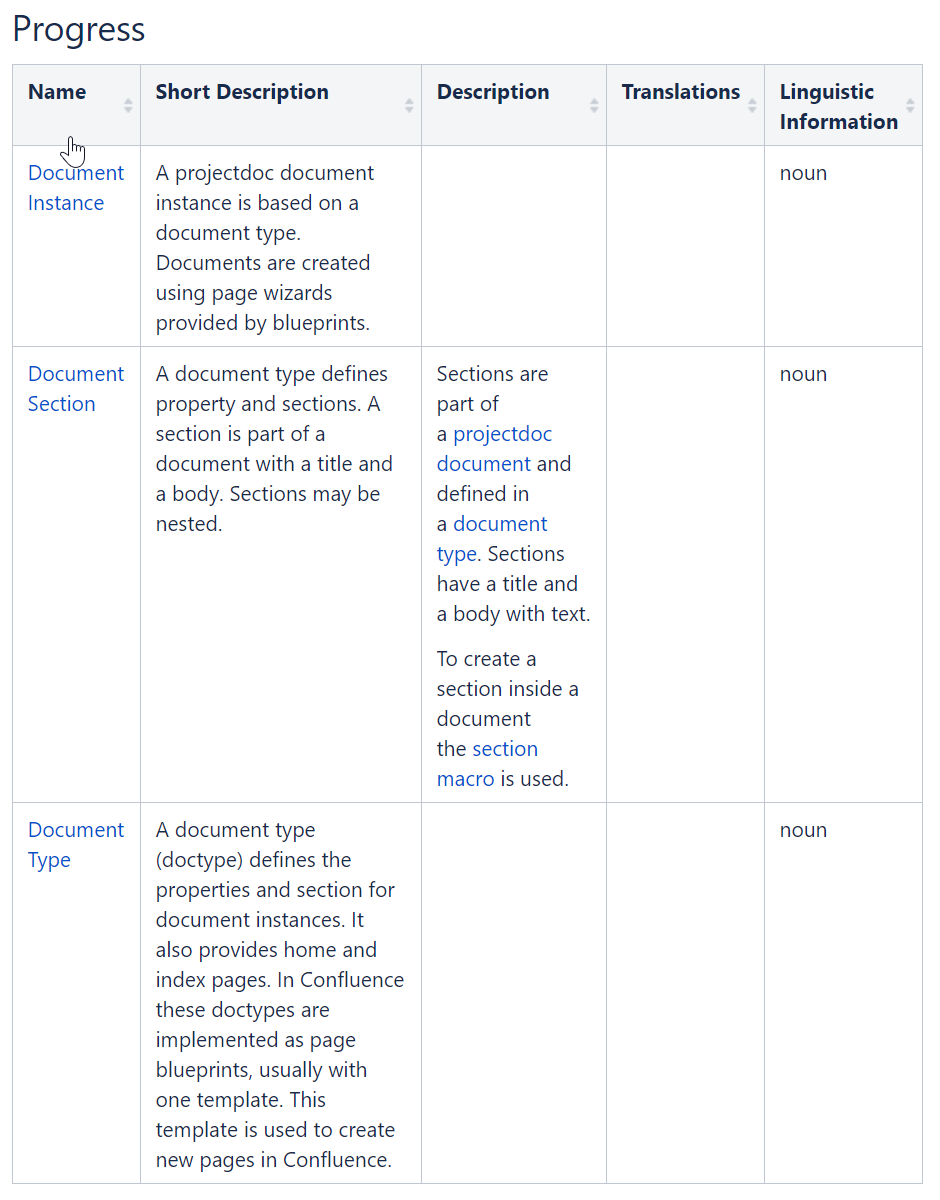The width and height of the screenshot is (940, 1200).
Task: Sort by Linguistic Information header
Action: pos(838,107)
